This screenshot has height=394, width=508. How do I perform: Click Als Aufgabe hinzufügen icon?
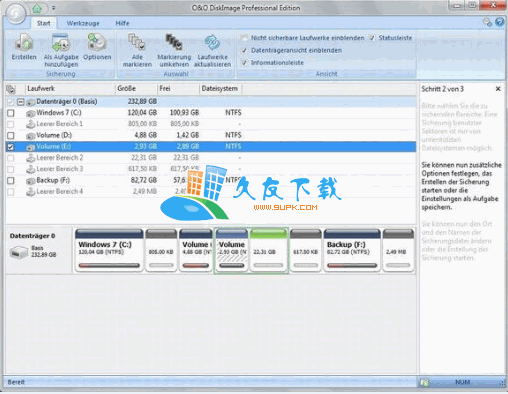point(61,43)
